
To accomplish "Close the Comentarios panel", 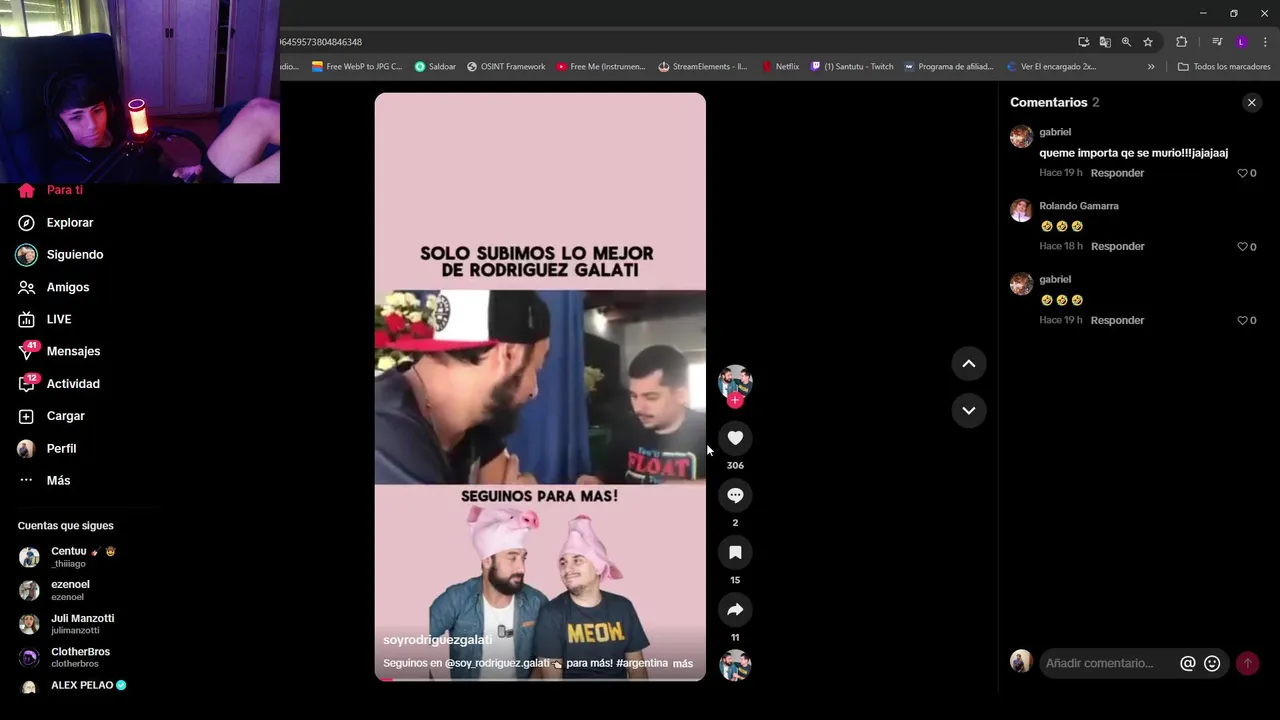I will pyautogui.click(x=1251, y=102).
